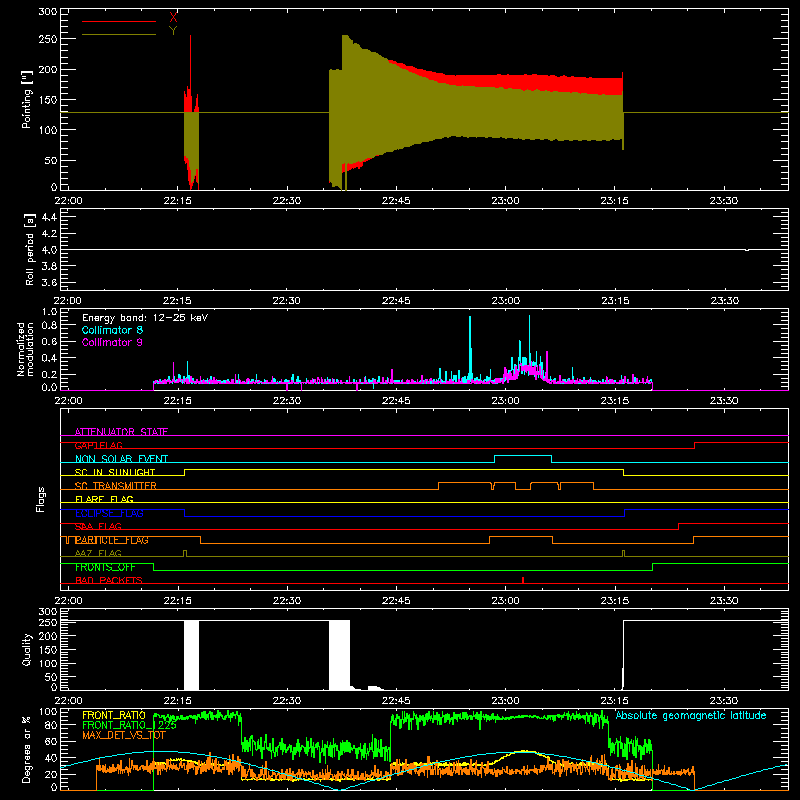Viewport: 800px width, 800px height.
Task: Click the raised NON_SOLAR_EVENT step segment
Action: (x=523, y=456)
